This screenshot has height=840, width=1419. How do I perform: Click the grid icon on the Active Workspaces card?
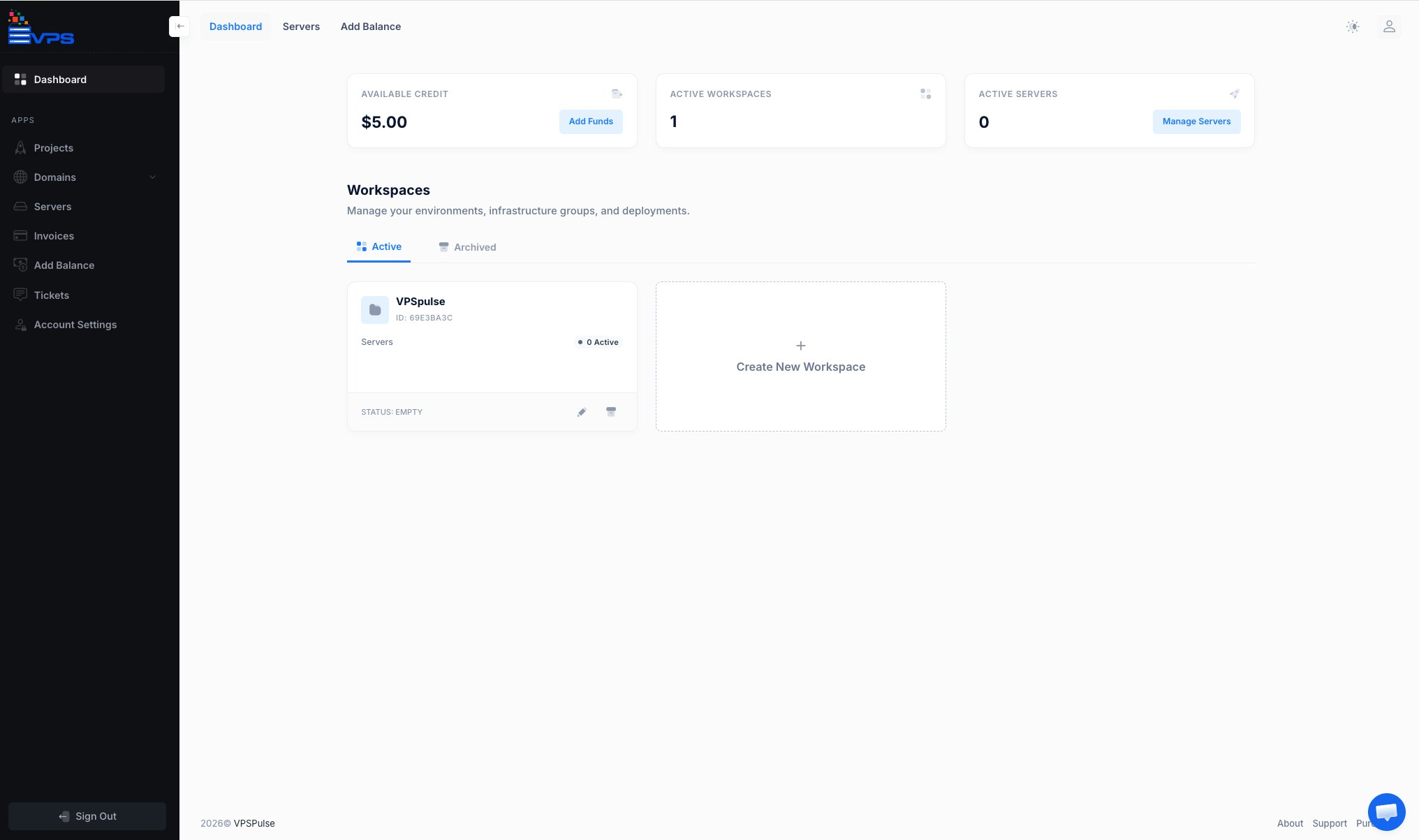(x=925, y=94)
